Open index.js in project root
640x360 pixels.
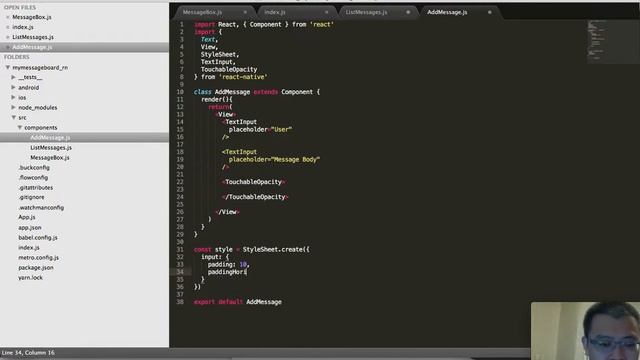click(29, 248)
